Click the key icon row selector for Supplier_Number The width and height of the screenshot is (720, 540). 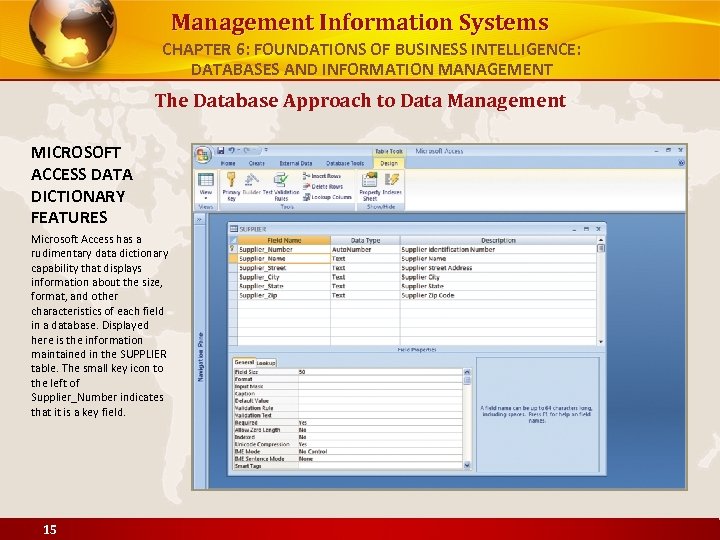[x=233, y=249]
